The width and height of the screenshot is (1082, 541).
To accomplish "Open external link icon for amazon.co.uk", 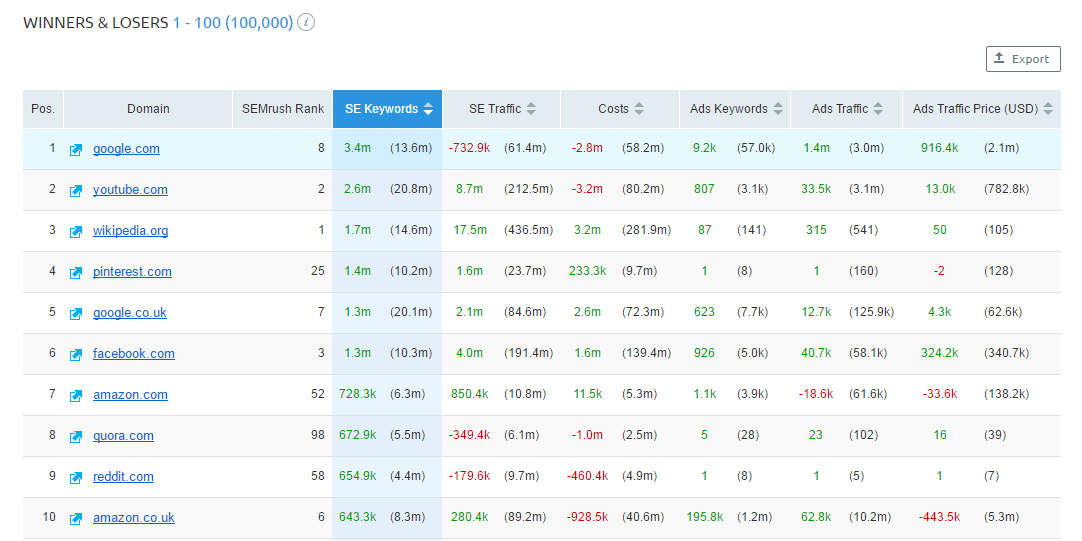I will coord(76,519).
